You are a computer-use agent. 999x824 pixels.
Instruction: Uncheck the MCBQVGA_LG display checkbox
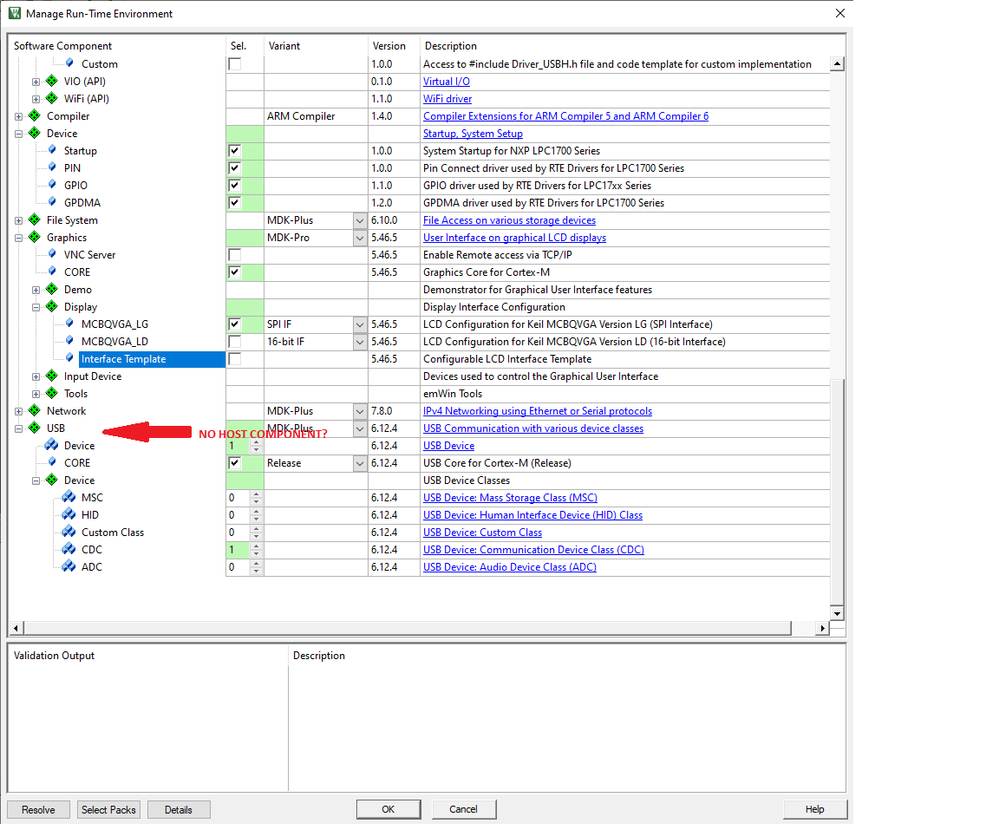pos(234,324)
